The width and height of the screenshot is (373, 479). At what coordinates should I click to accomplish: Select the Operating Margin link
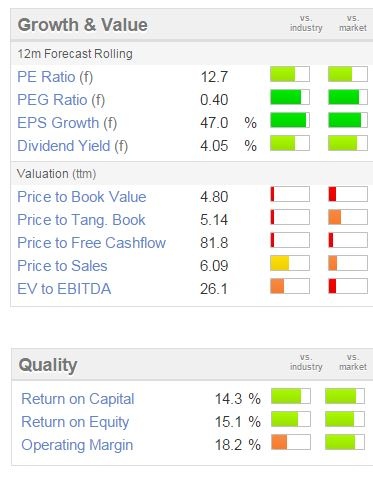point(77,445)
